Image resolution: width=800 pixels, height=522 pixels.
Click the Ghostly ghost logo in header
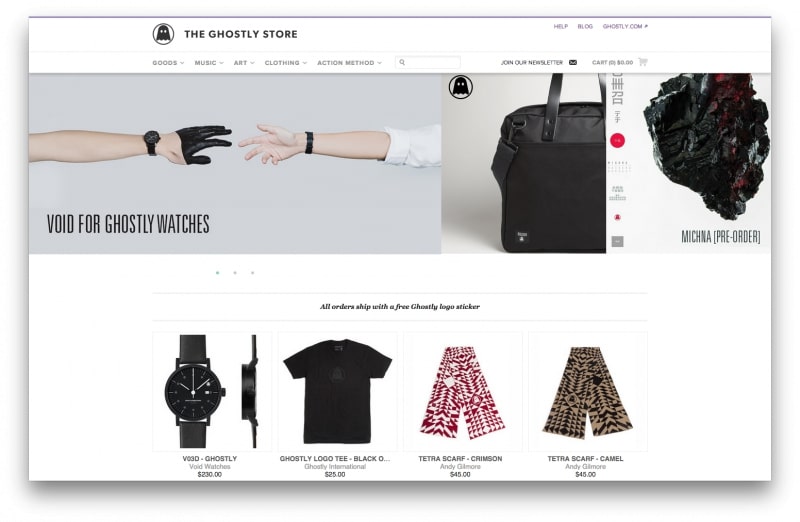[163, 34]
